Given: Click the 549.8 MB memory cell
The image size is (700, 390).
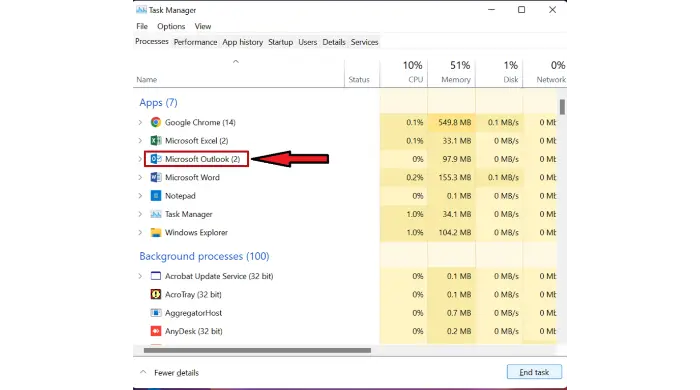Looking at the screenshot, I should 451,122.
